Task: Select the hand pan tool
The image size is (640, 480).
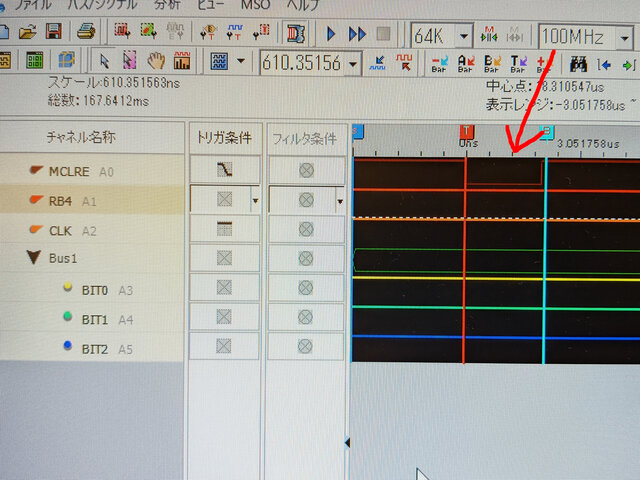Action: [x=156, y=61]
